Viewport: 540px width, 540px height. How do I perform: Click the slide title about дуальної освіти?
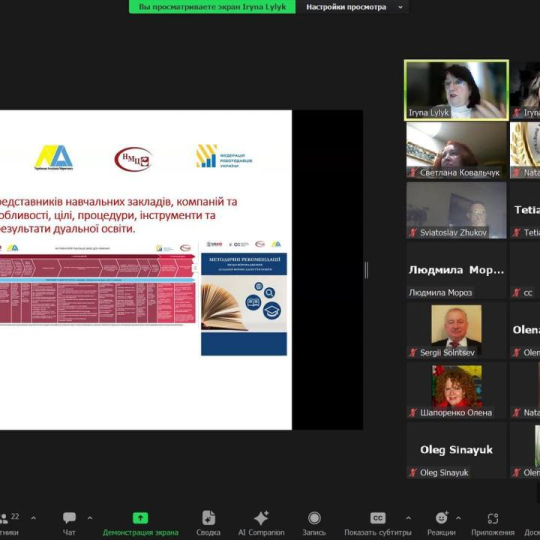point(119,215)
